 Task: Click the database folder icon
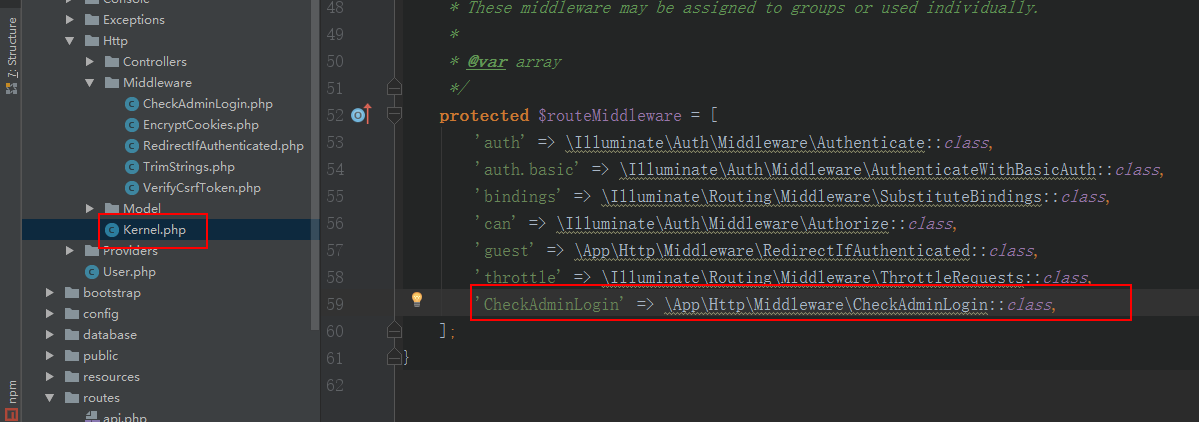(x=71, y=335)
